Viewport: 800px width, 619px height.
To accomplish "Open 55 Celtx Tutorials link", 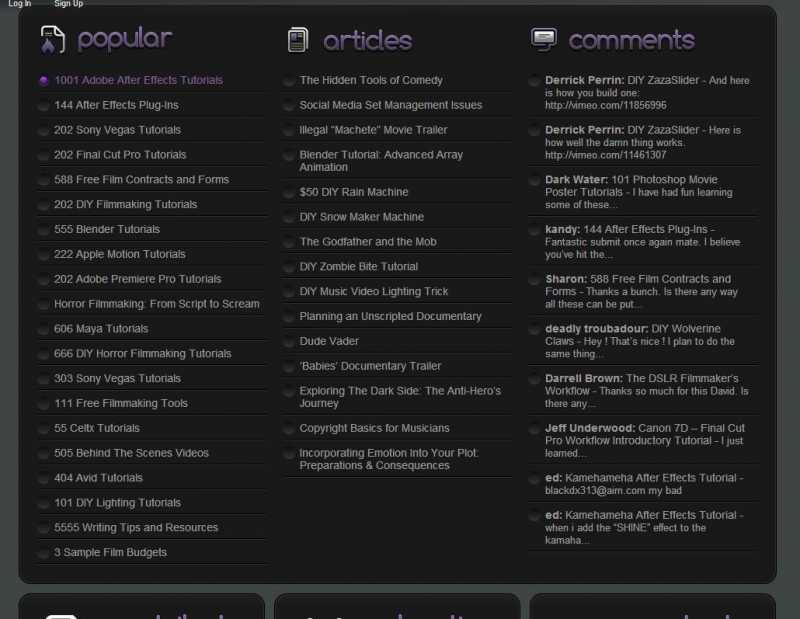I will pos(97,428).
